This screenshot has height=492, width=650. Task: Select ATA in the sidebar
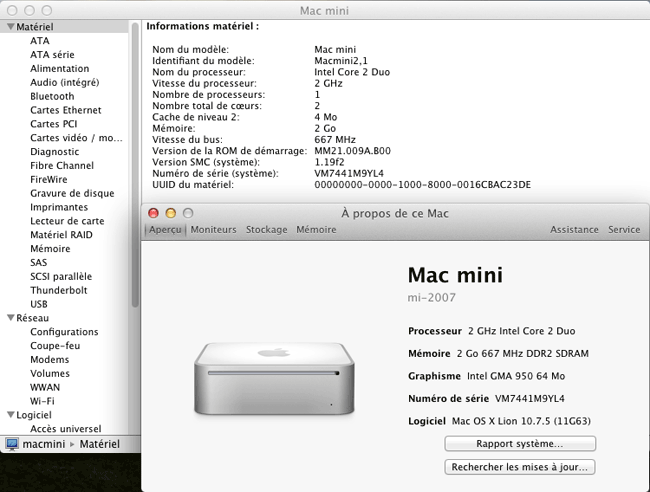(40, 41)
